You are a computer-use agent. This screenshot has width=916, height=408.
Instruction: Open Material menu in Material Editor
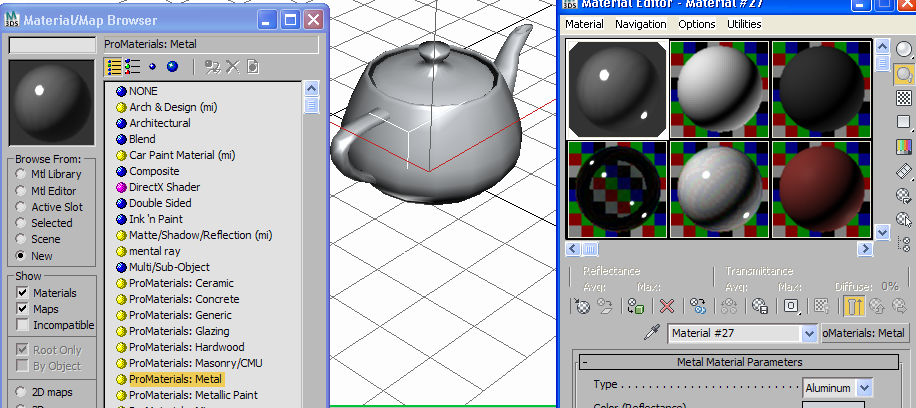coord(584,24)
